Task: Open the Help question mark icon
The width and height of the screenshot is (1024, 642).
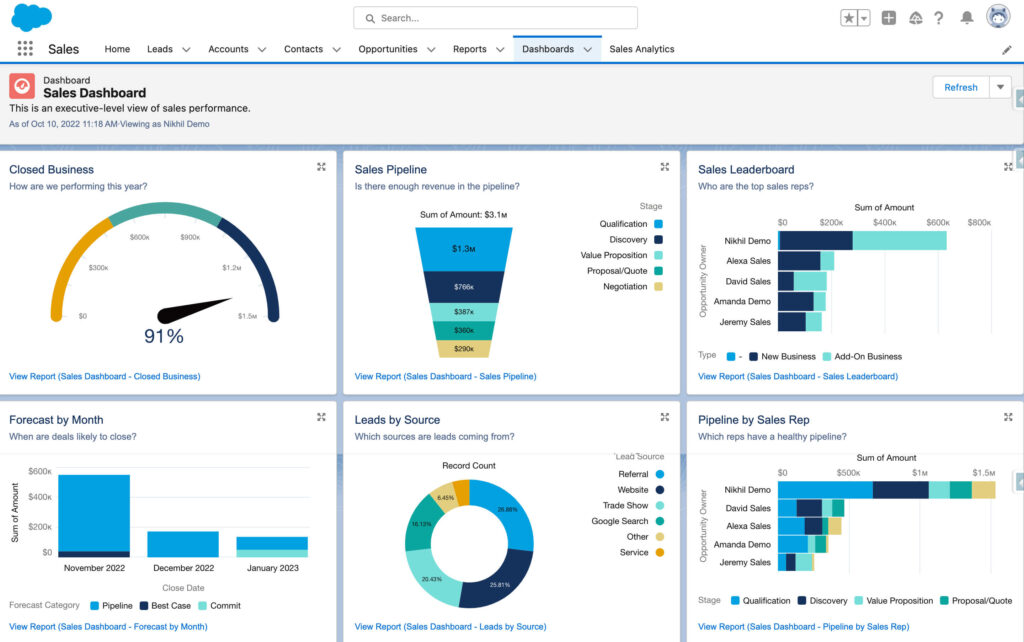Action: (x=939, y=18)
